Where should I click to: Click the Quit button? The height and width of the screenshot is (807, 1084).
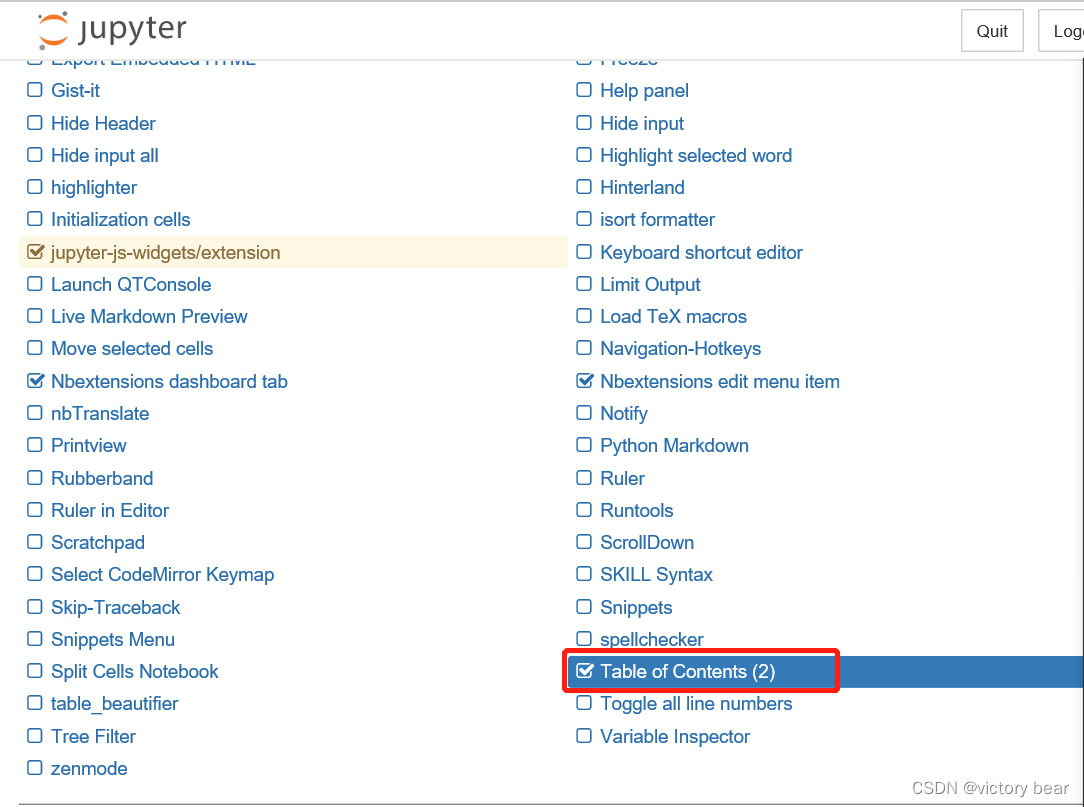coord(991,30)
